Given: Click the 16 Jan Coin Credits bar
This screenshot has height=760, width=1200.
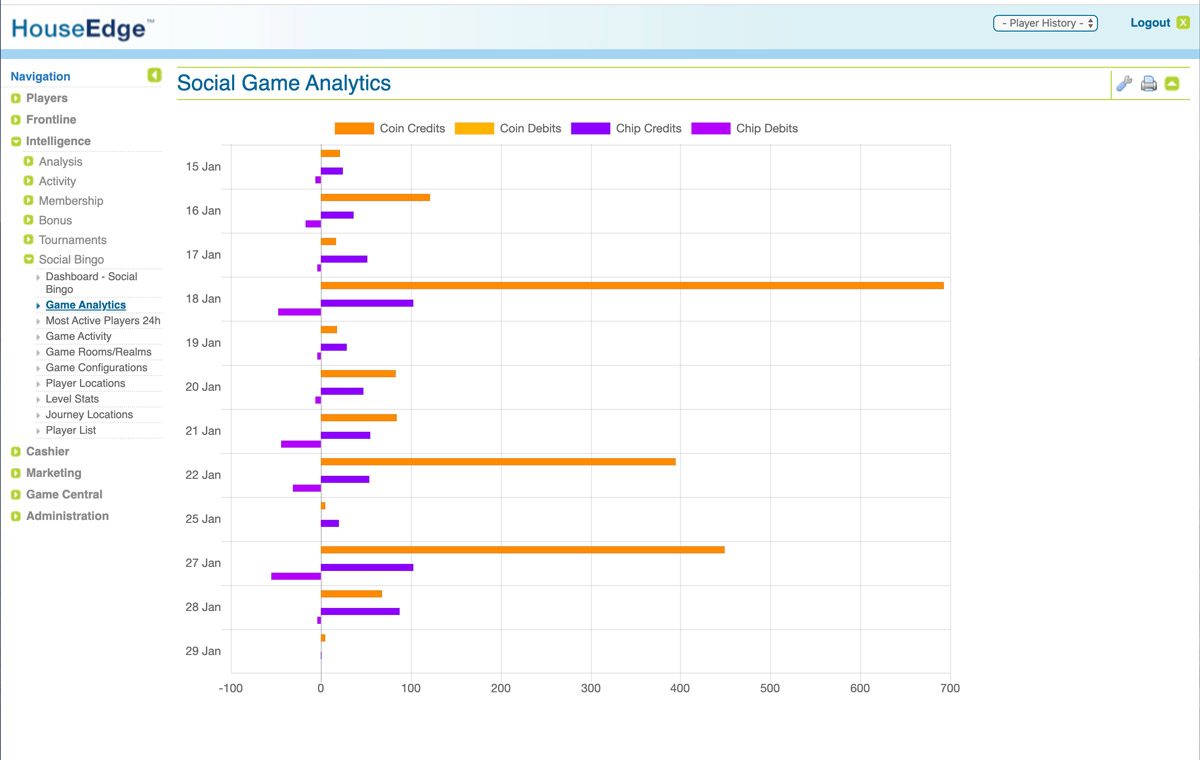Looking at the screenshot, I should (375, 198).
